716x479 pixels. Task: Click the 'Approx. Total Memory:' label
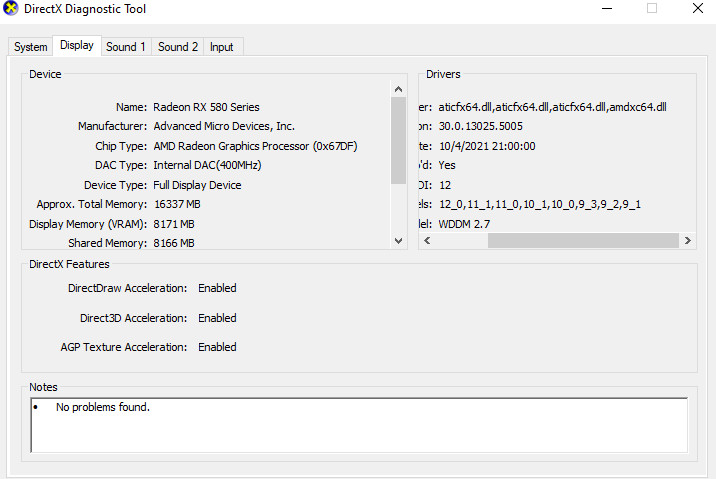[x=92, y=204]
